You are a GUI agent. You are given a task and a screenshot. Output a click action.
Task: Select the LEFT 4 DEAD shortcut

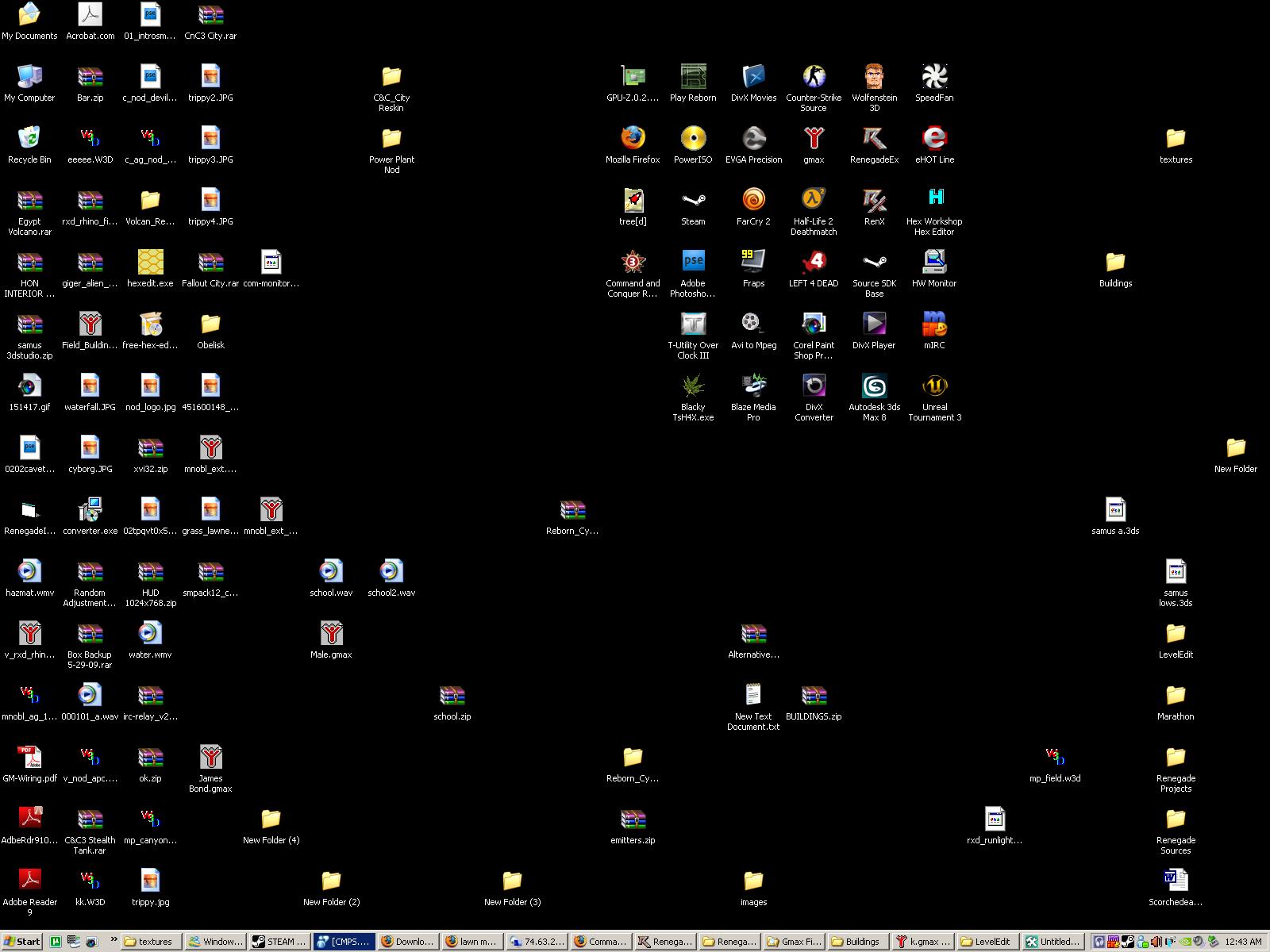point(814,263)
